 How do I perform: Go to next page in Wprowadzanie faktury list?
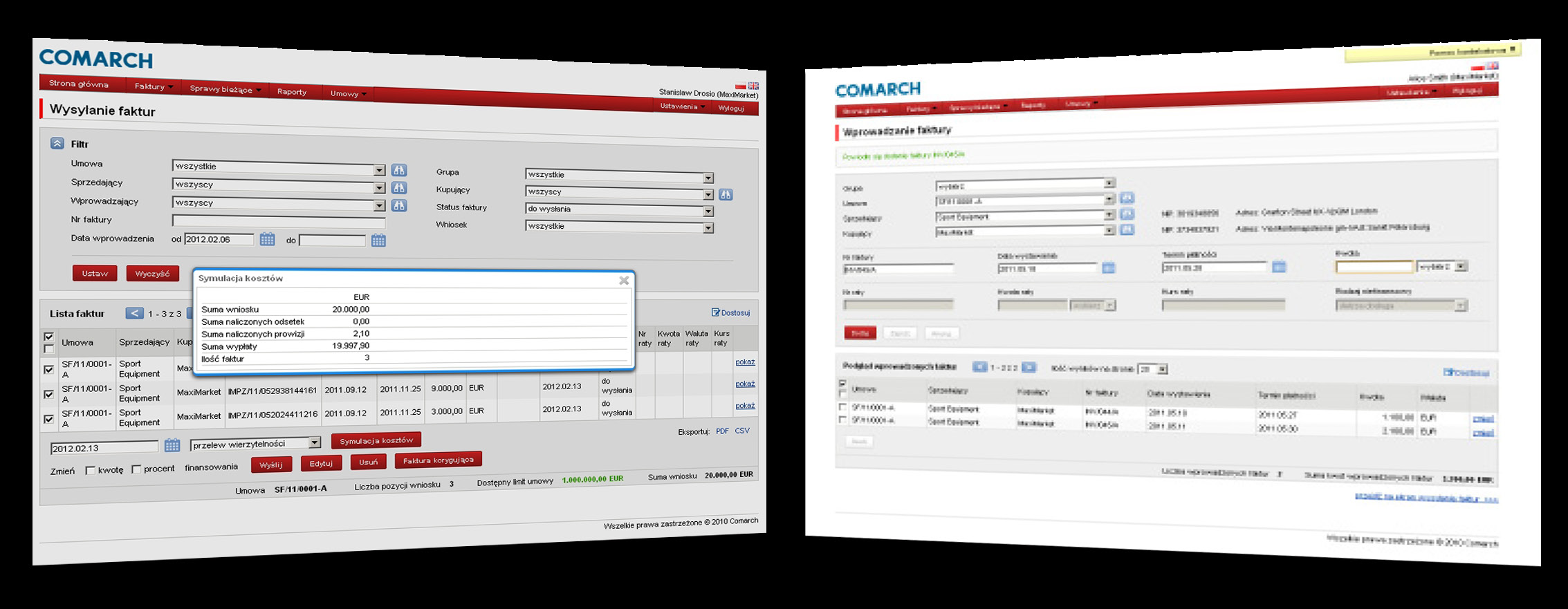[1029, 368]
